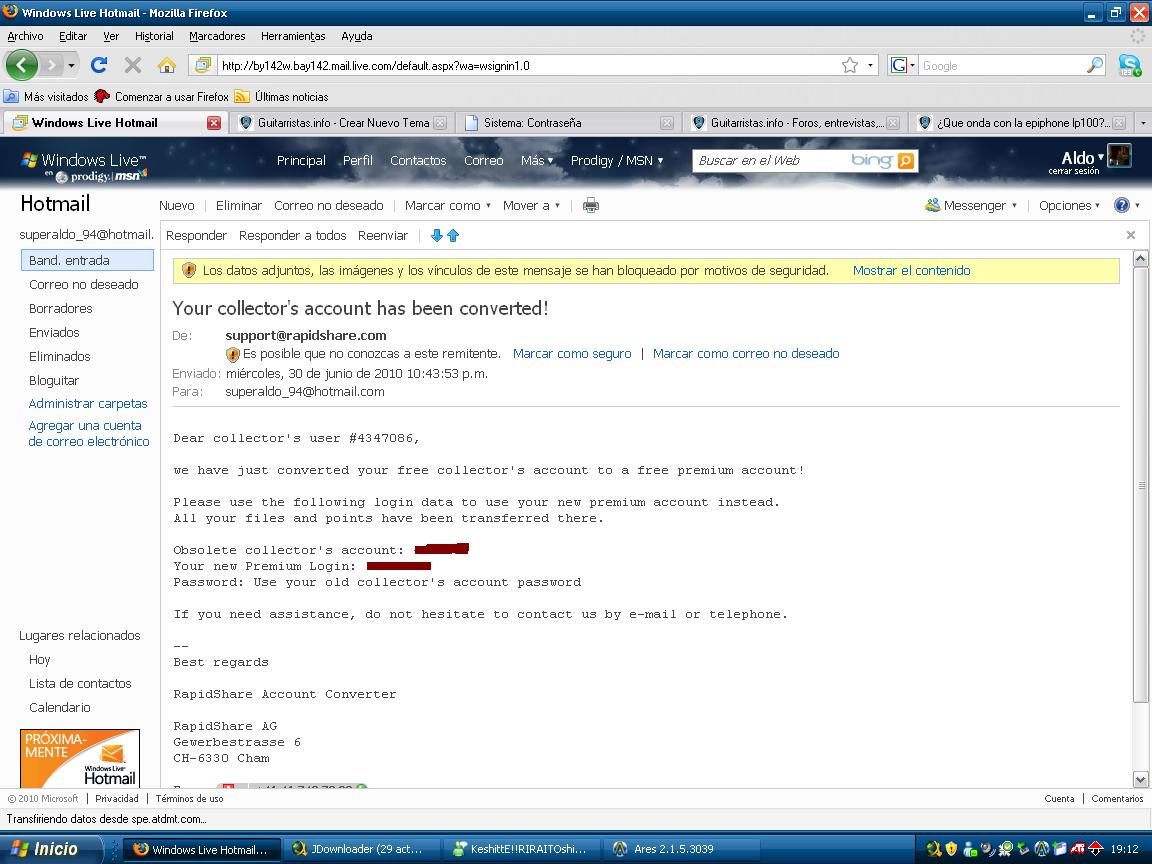
Task: Go to next message with down arrow
Action: coord(436,235)
